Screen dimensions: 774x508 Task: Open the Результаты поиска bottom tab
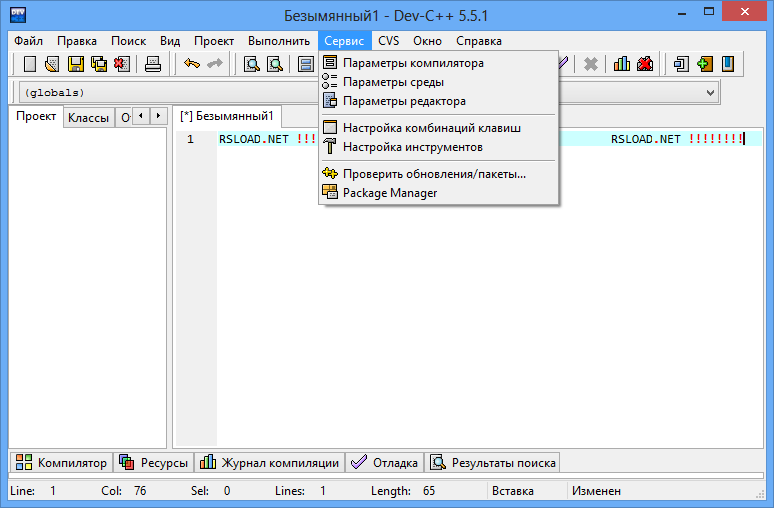point(493,463)
